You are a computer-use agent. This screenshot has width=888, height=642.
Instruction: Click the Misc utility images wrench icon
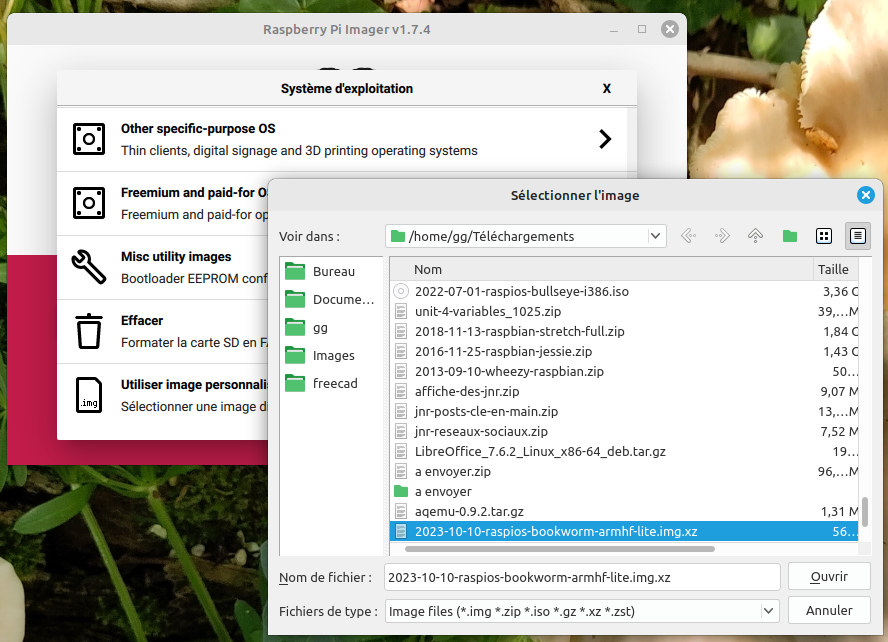coord(89,267)
